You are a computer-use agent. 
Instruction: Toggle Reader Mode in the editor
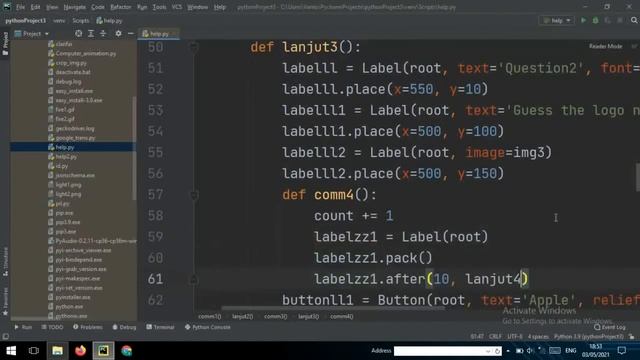pos(605,46)
